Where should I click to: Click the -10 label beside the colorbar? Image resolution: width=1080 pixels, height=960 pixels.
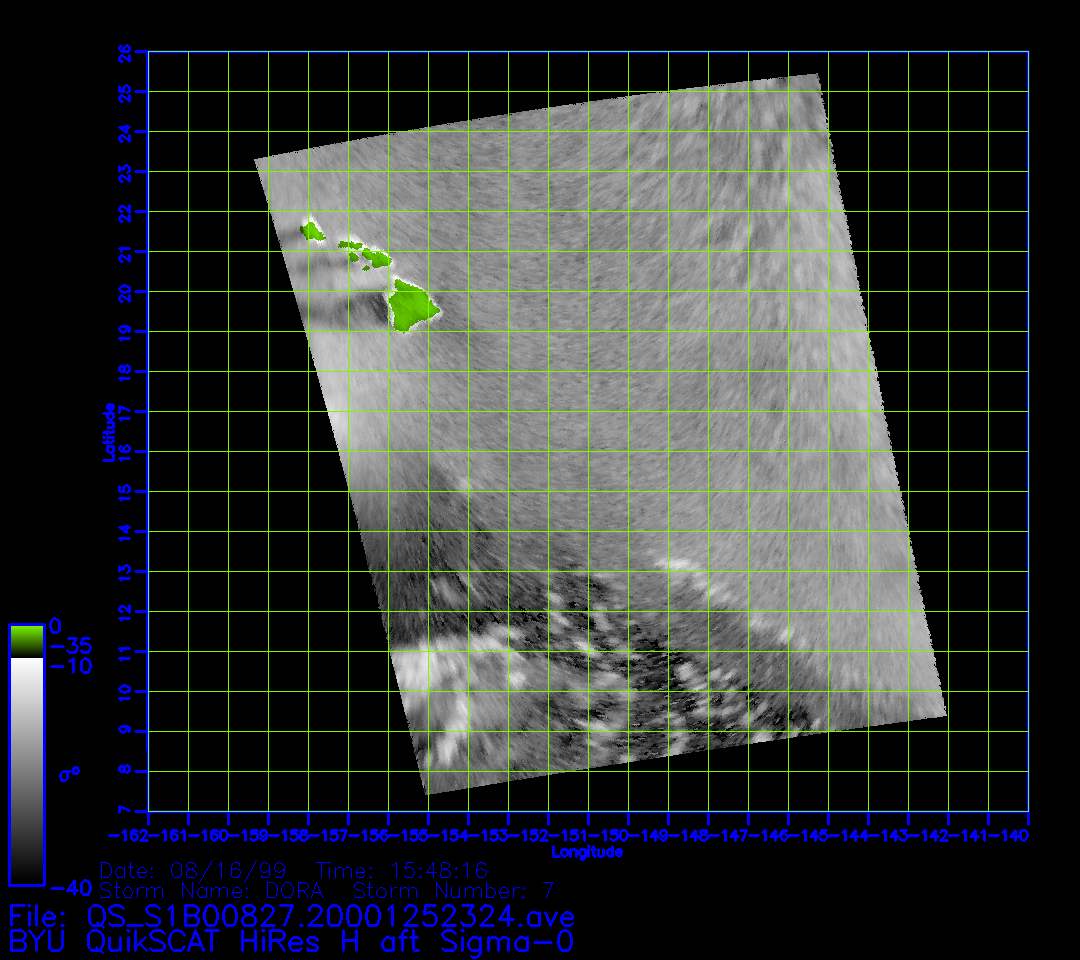point(70,666)
